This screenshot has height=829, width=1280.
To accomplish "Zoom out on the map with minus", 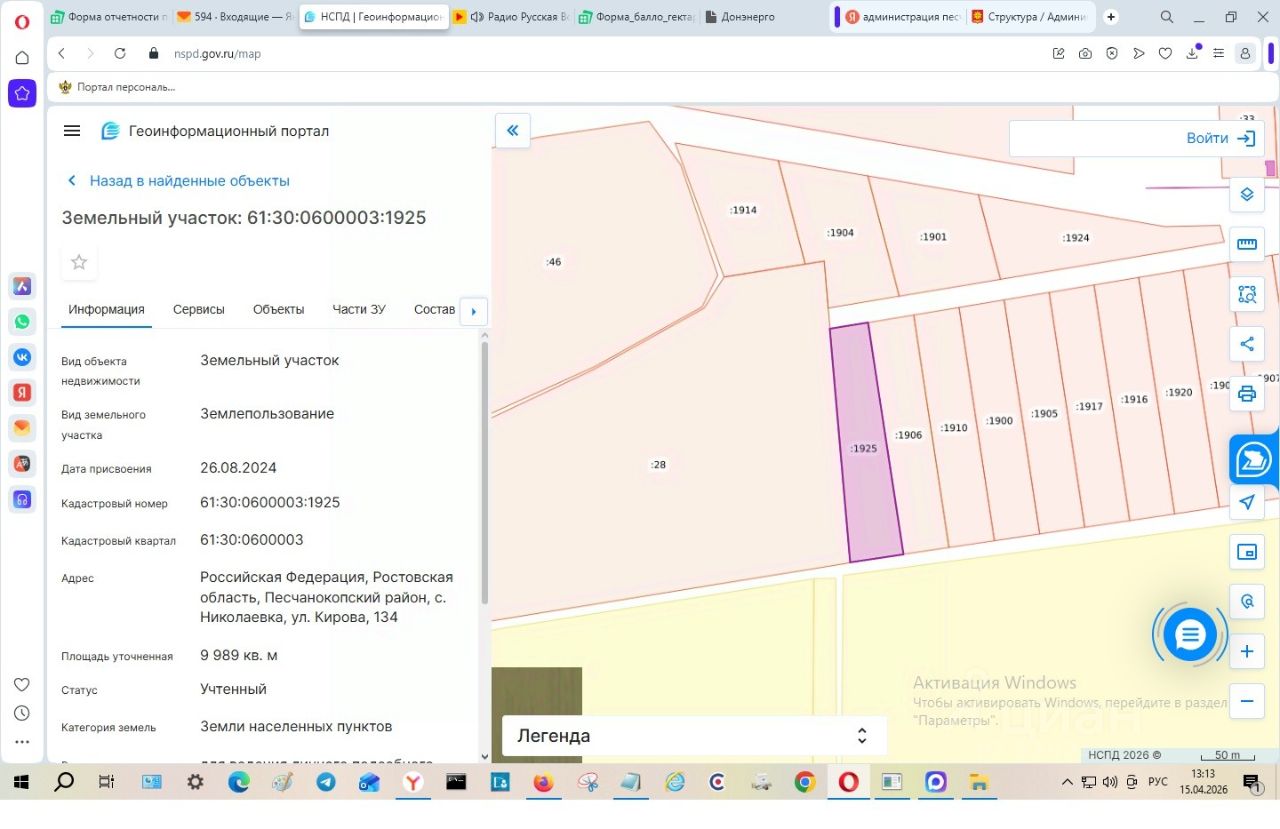I will [x=1246, y=701].
